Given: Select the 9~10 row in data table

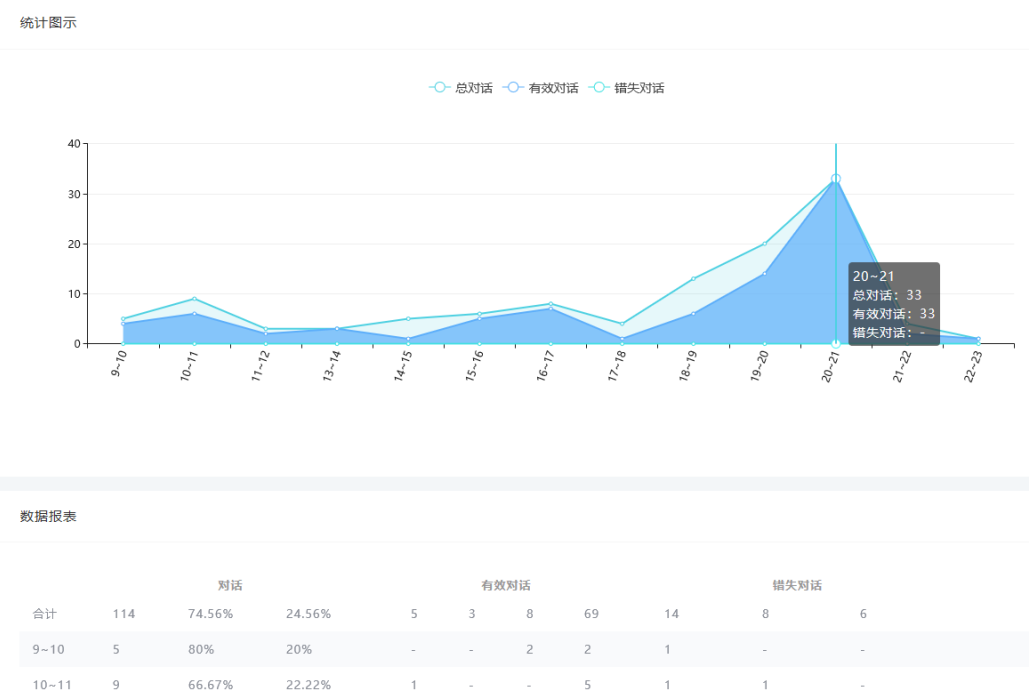Looking at the screenshot, I should click(49, 649).
